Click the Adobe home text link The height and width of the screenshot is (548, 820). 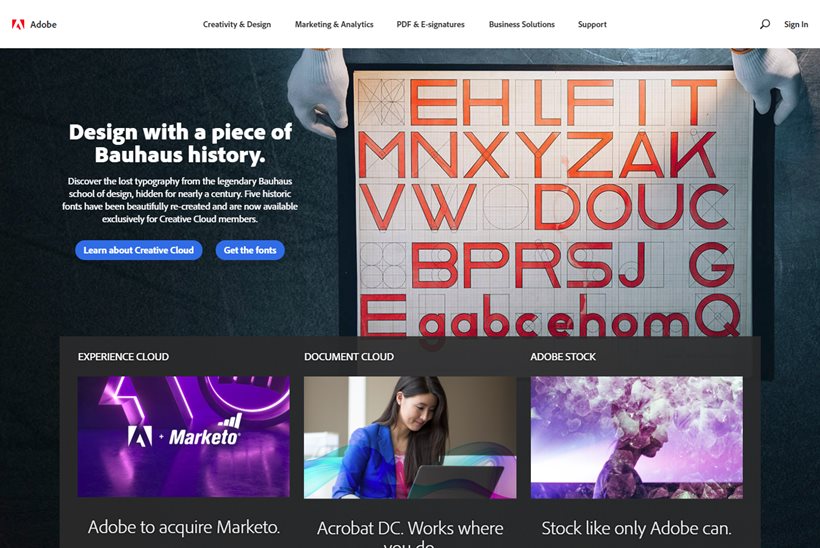(x=43, y=24)
